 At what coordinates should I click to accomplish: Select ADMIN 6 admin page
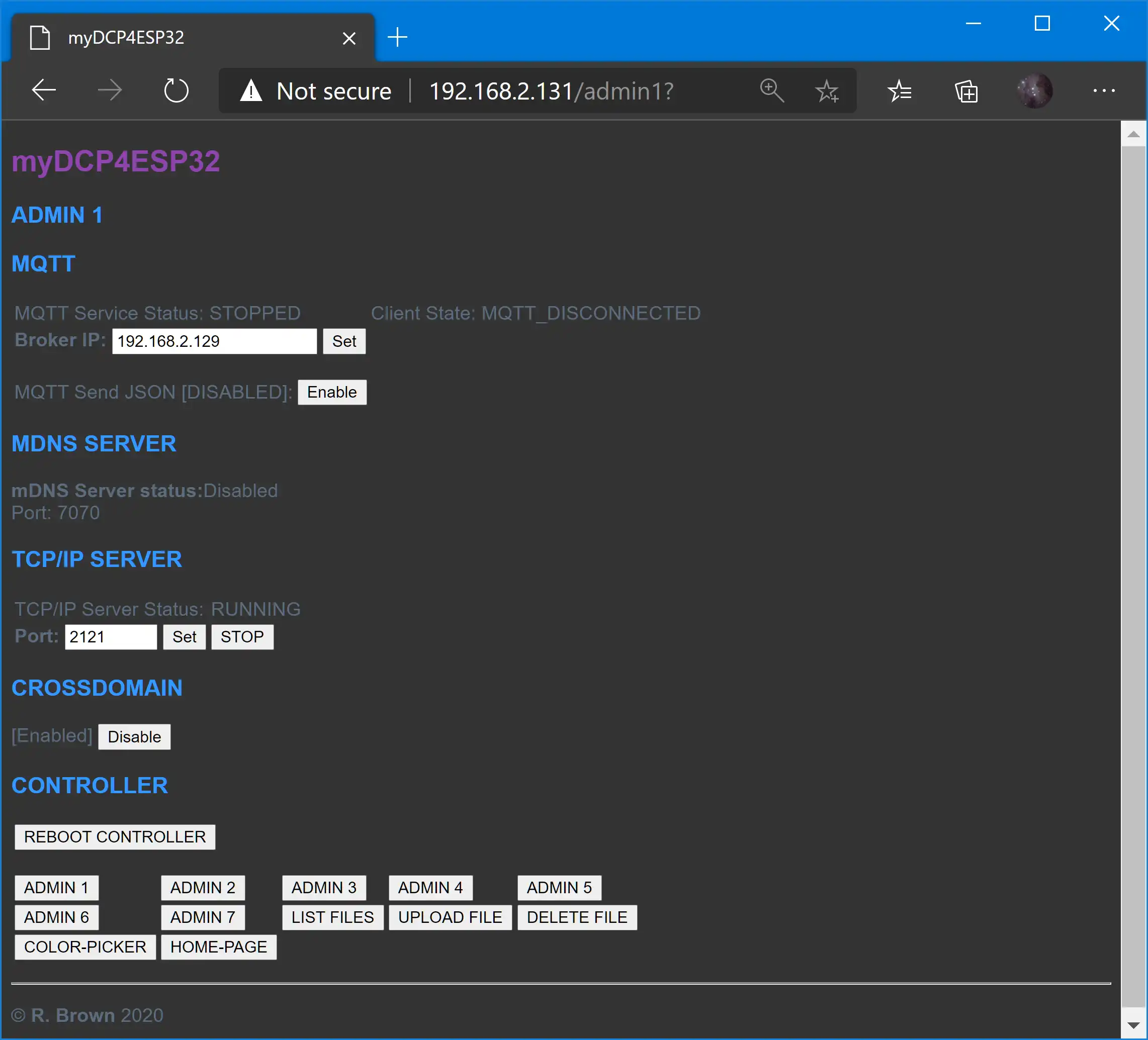tap(57, 917)
